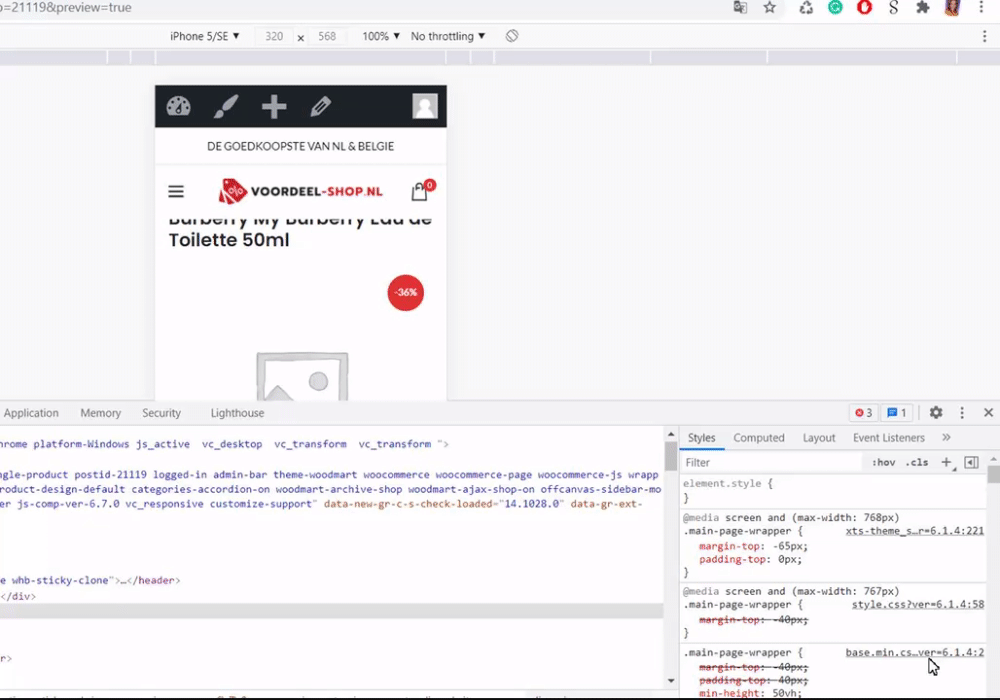This screenshot has width=1000, height=700.
Task: Select the iPhone 5/SE device dropdown
Action: click(204, 36)
